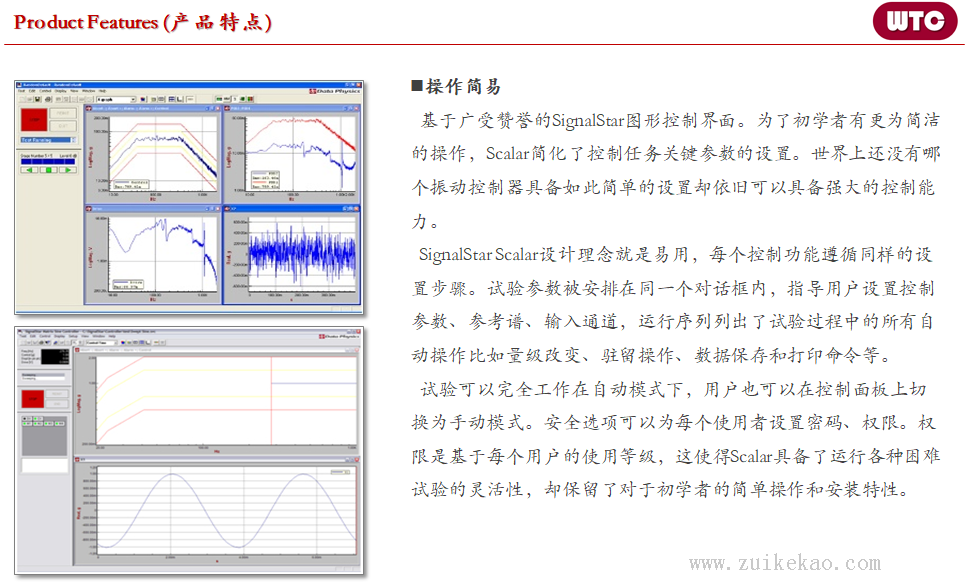
Task: Open the dropdown in sine controller toolbar
Action: point(101,343)
